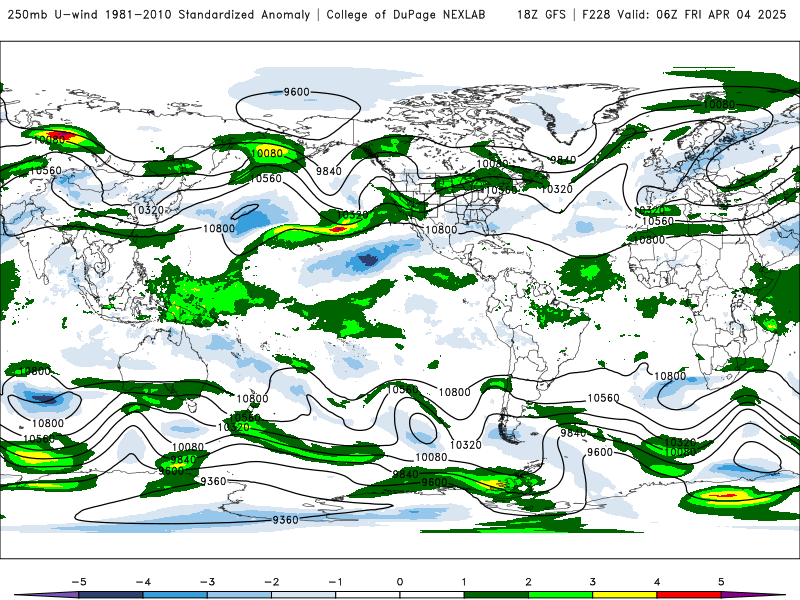Click the '1' colorbar tick label
Viewport: 800px width, 600px height.
pos(464,582)
